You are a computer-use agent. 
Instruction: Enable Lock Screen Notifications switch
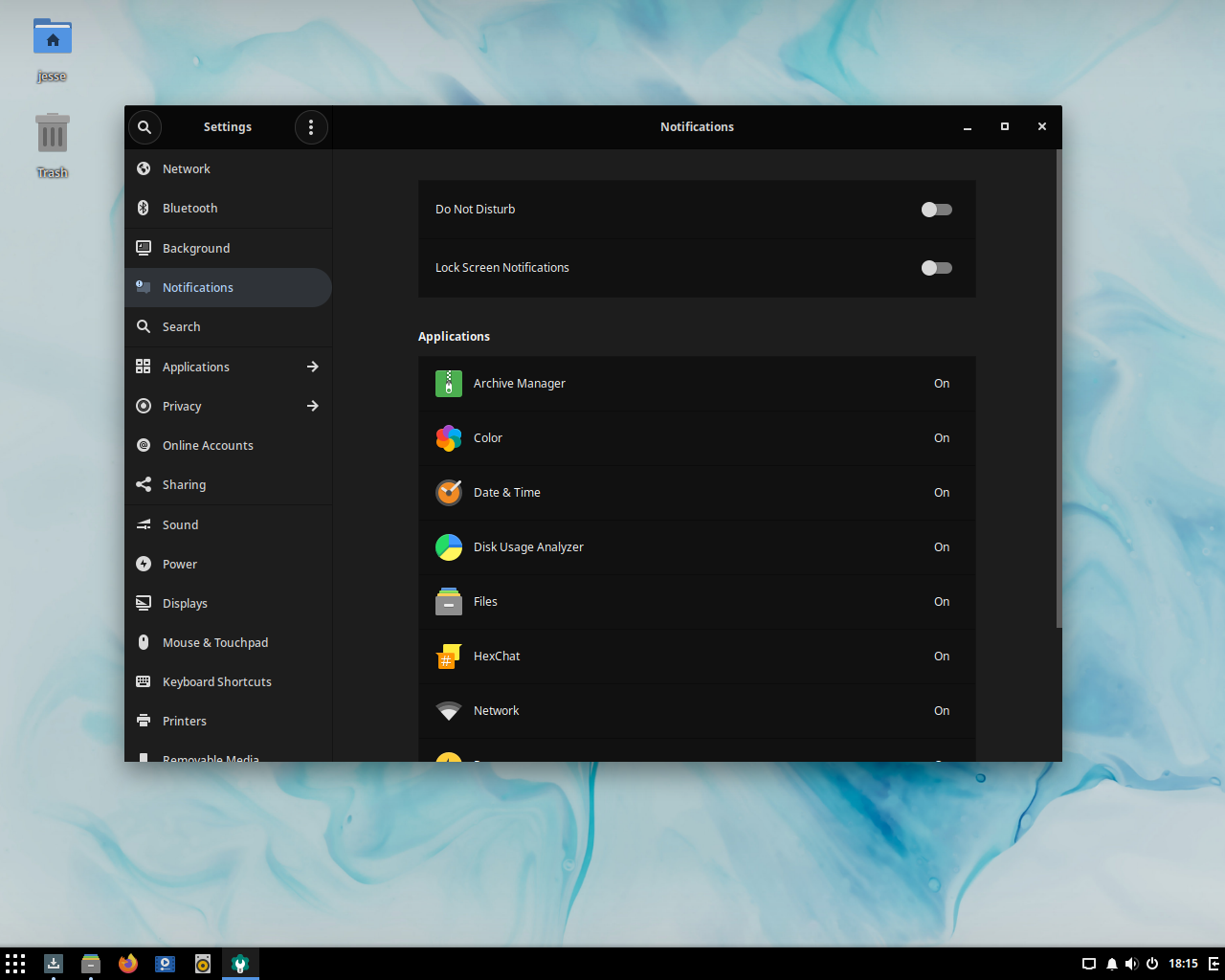point(936,268)
